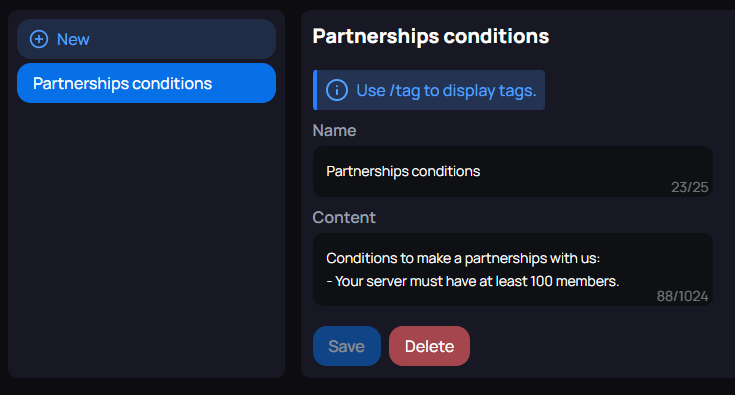The image size is (735, 395).
Task: Click the "Use /tag to display tags." banner text
Action: coord(446,90)
